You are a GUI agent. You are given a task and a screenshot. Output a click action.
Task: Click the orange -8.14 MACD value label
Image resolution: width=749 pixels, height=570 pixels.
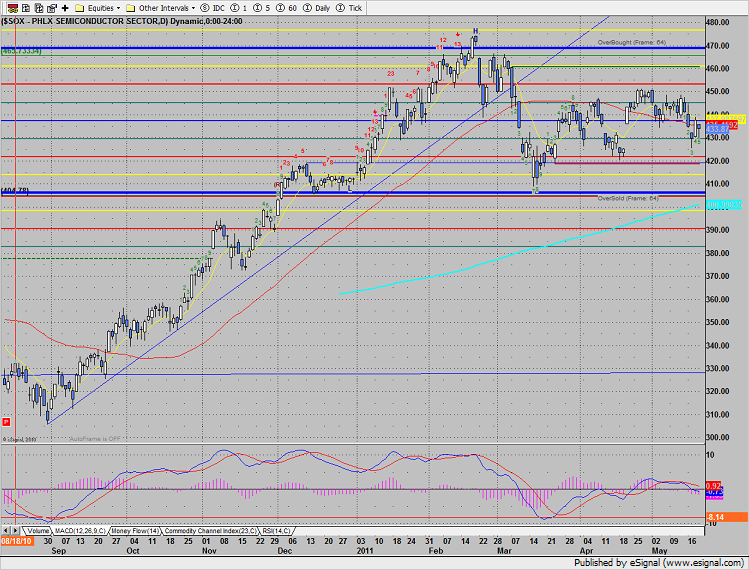[x=726, y=517]
